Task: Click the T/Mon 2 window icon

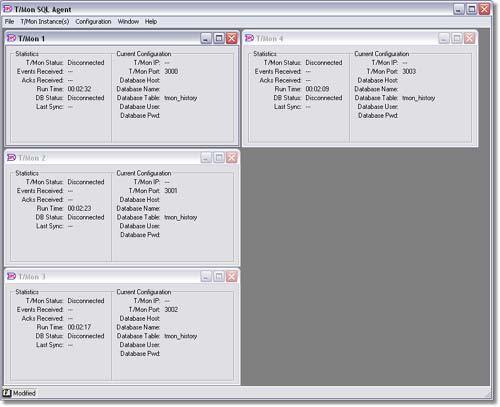Action: click(12, 157)
